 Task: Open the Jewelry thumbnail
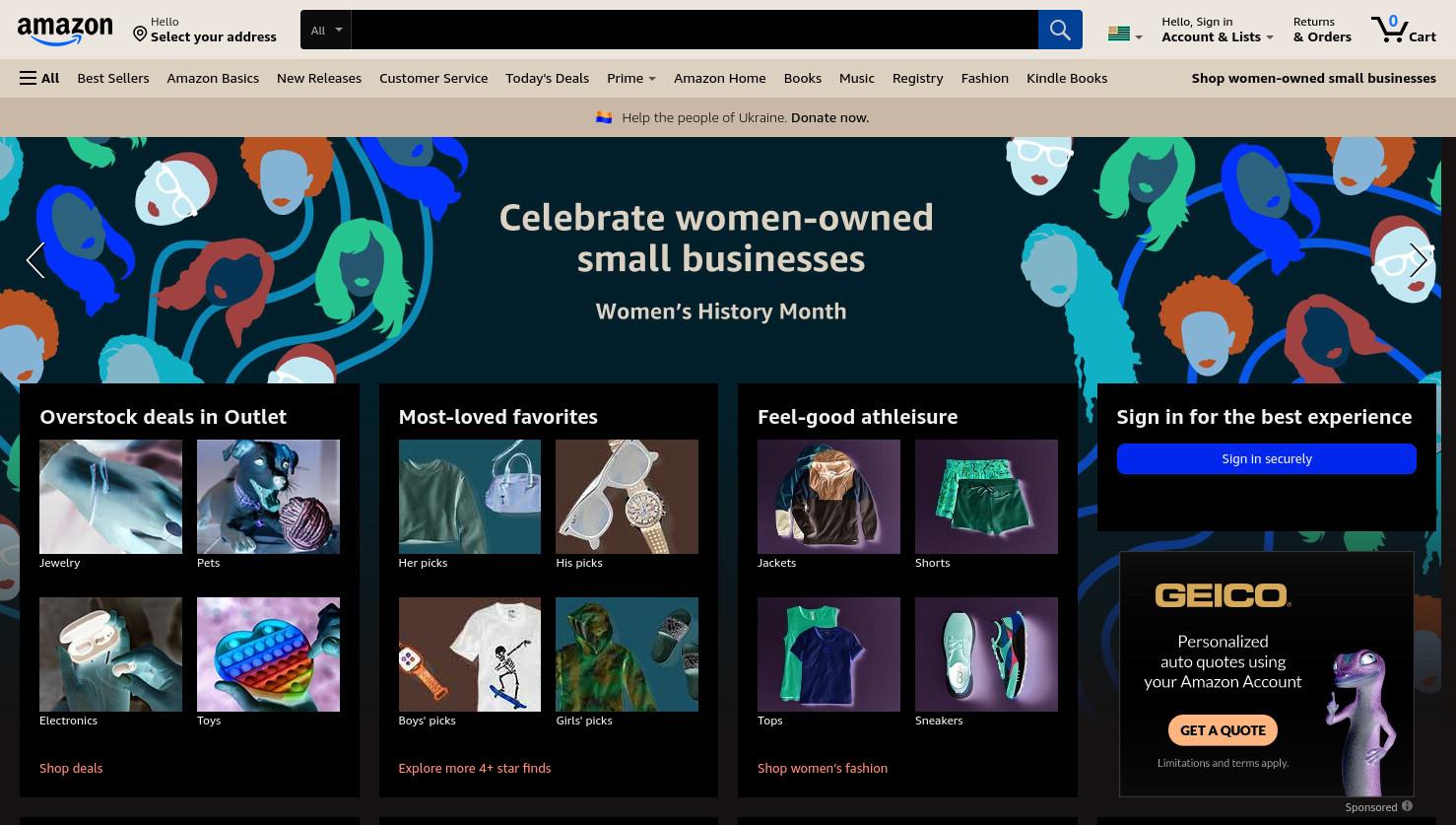(110, 497)
